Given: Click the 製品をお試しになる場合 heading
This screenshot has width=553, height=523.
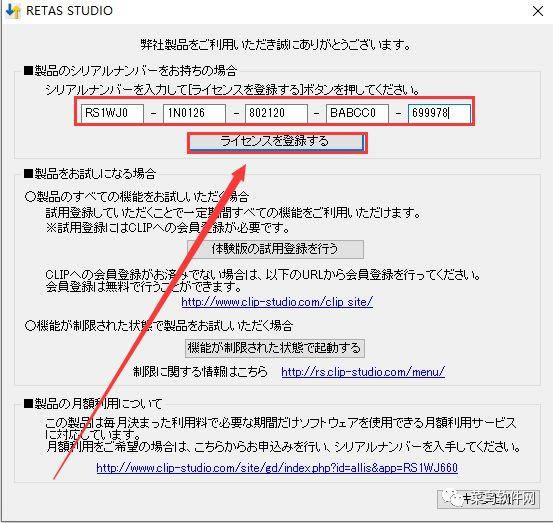Looking at the screenshot, I should click(90, 174).
